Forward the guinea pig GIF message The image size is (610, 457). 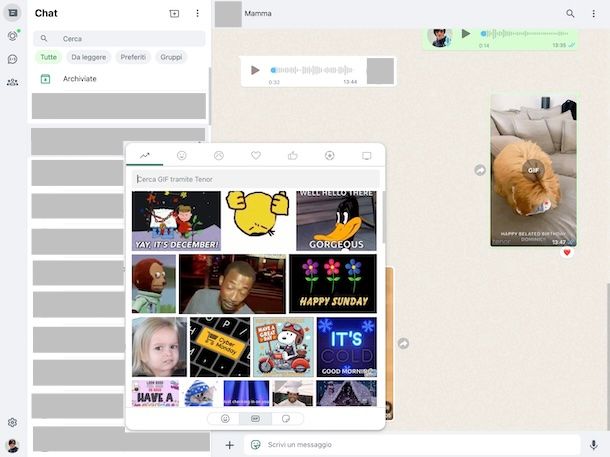[480, 170]
